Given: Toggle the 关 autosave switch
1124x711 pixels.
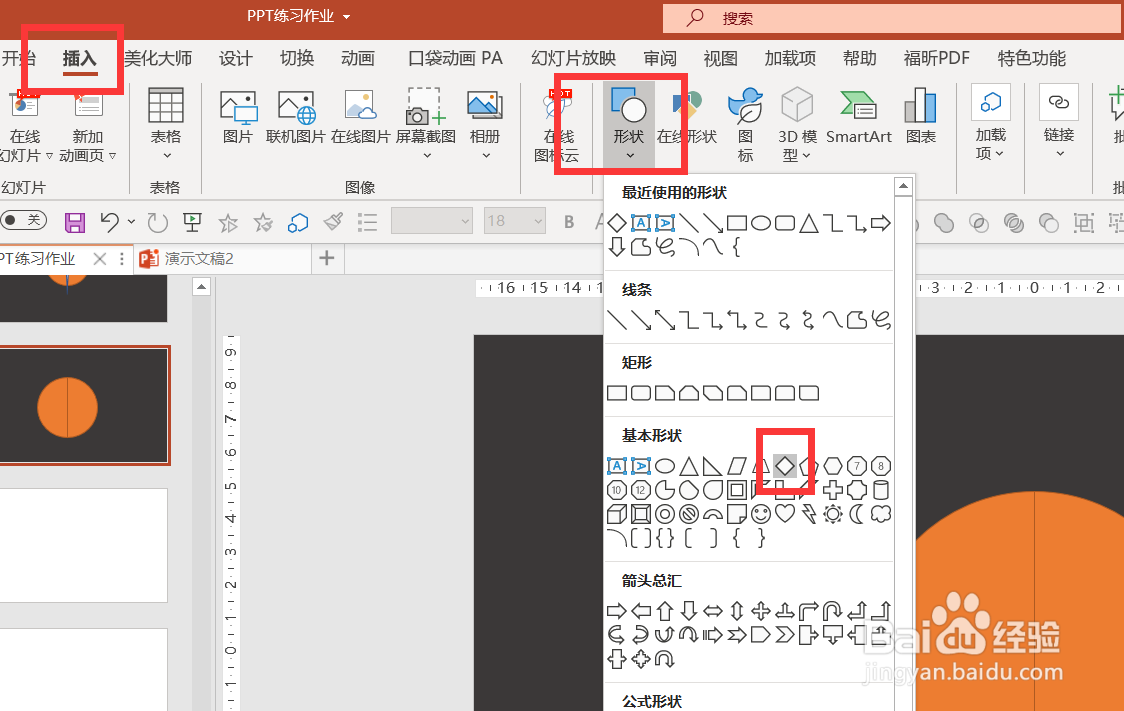Looking at the screenshot, I should [x=24, y=220].
